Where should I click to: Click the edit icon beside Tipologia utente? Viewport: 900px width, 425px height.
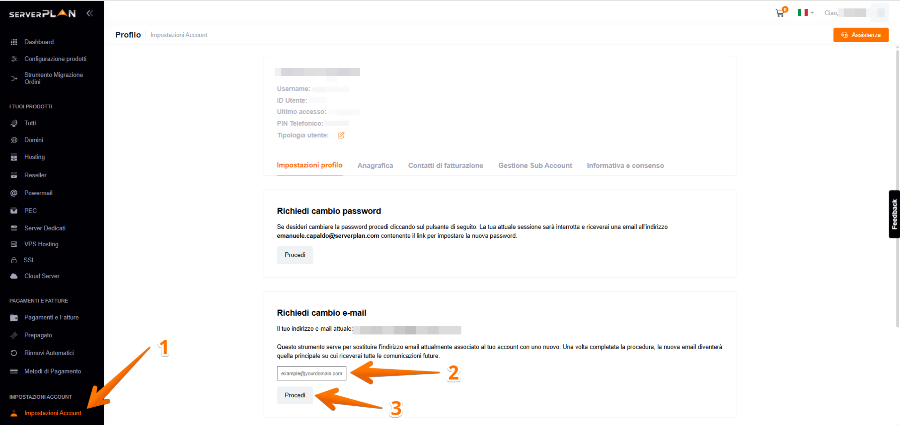click(341, 135)
